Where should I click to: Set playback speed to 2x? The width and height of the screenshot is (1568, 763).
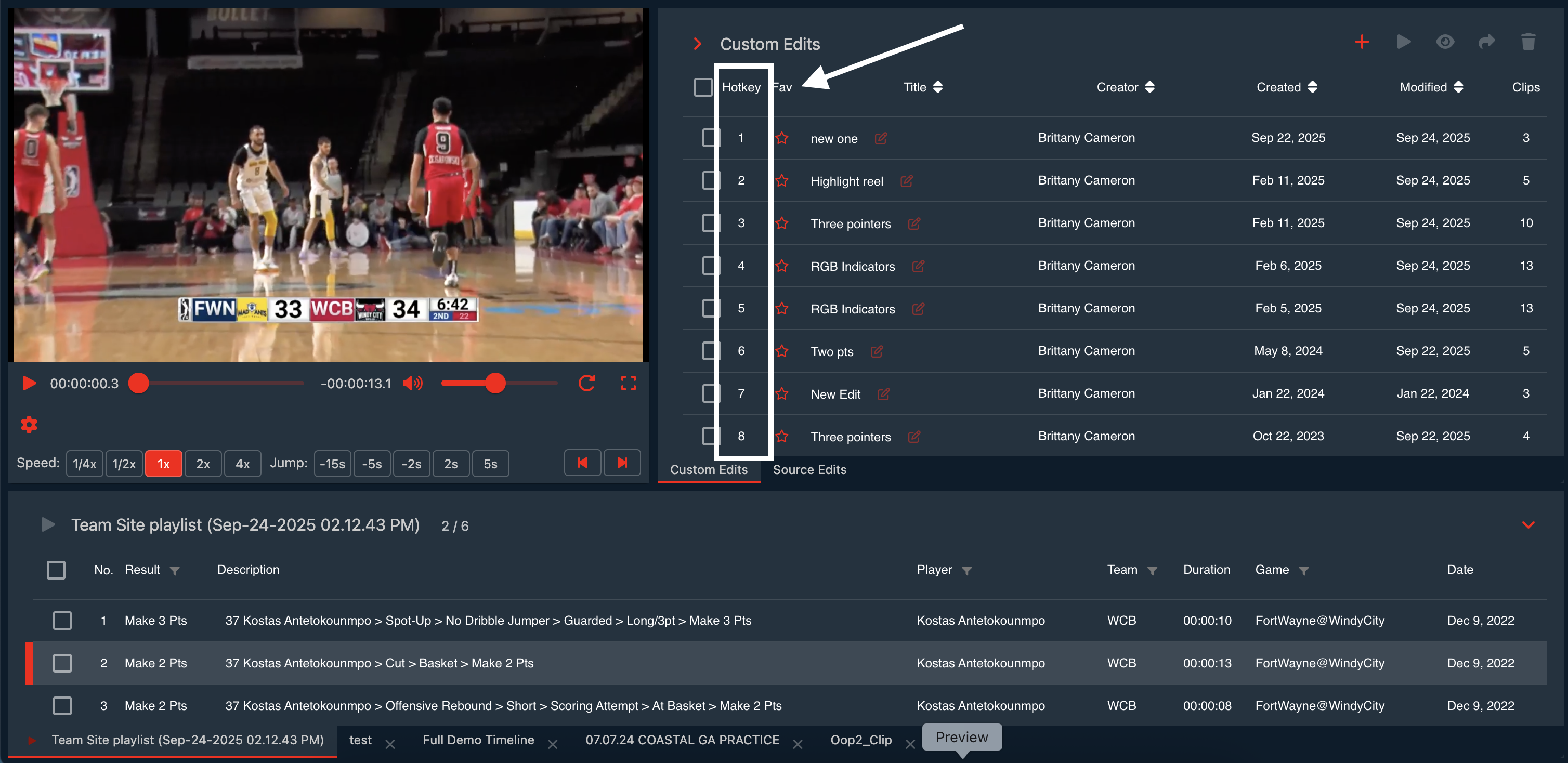click(x=203, y=464)
